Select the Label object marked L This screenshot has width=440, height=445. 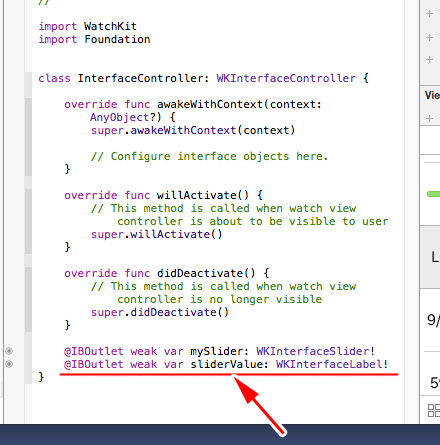click(x=435, y=257)
